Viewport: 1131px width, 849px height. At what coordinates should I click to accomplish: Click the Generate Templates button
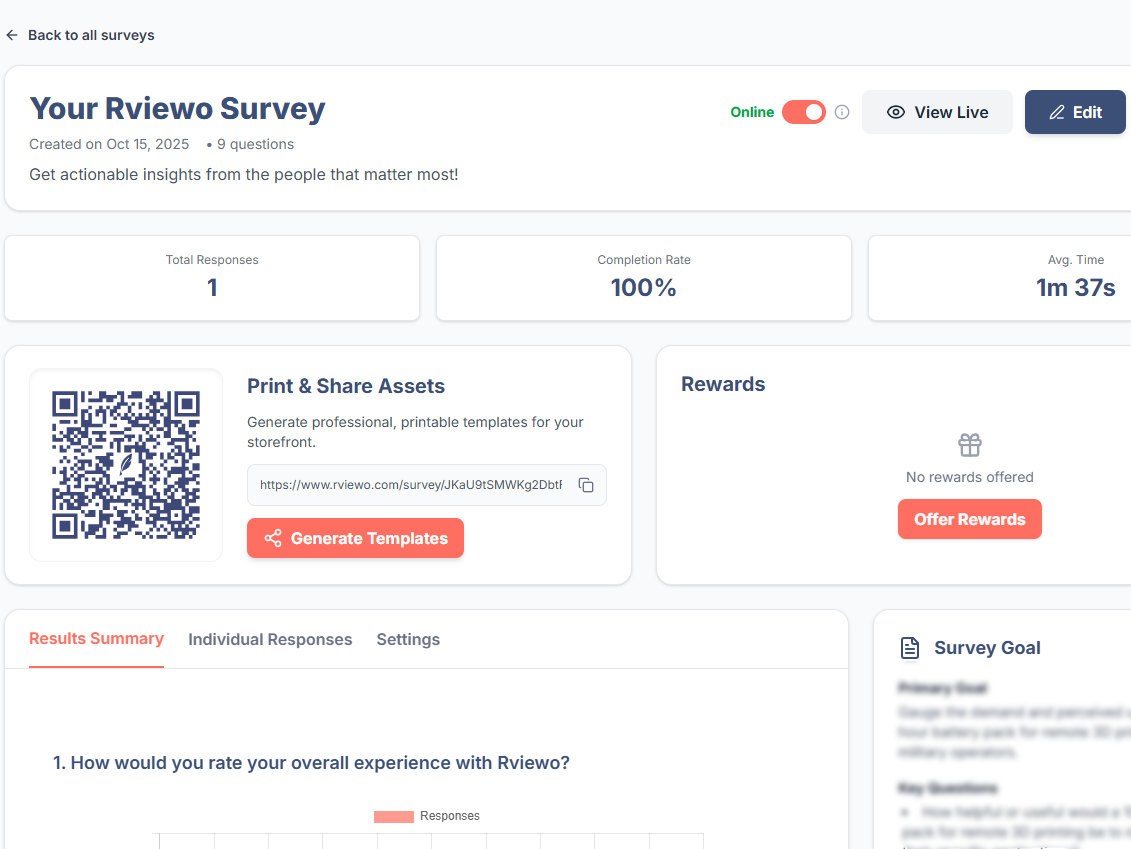click(x=355, y=538)
